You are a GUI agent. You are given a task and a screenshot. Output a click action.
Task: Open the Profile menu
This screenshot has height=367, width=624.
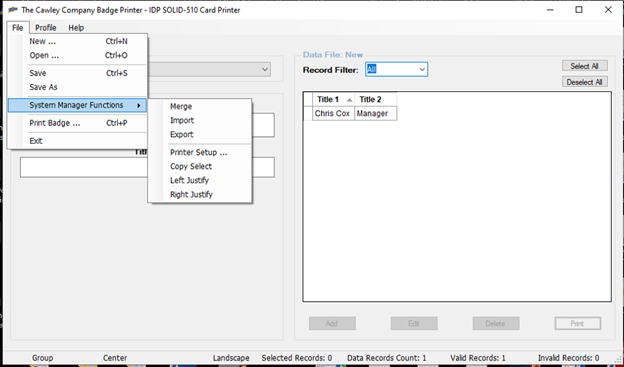[45, 27]
